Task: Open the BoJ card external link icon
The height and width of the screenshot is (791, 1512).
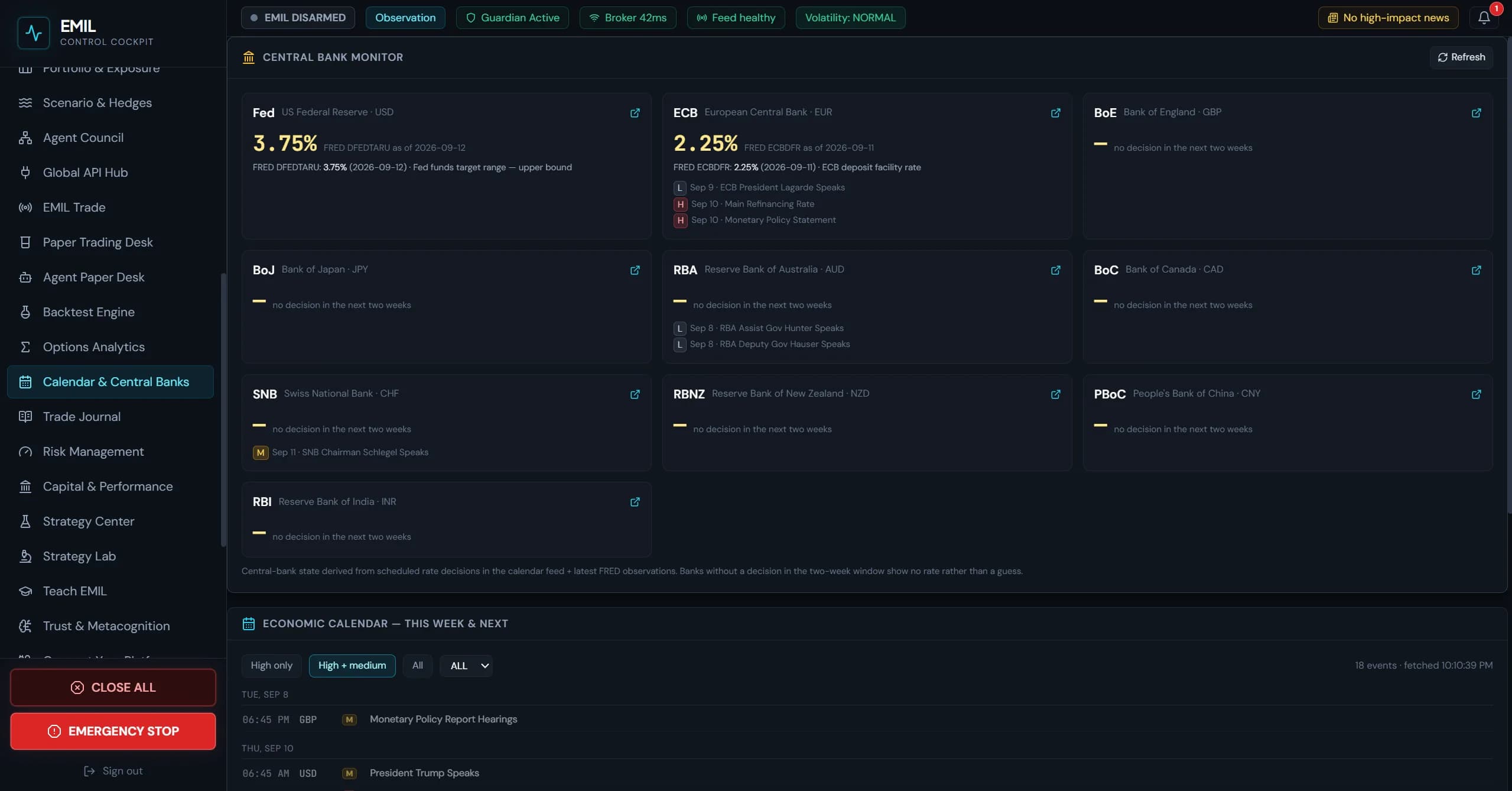Action: 635,270
